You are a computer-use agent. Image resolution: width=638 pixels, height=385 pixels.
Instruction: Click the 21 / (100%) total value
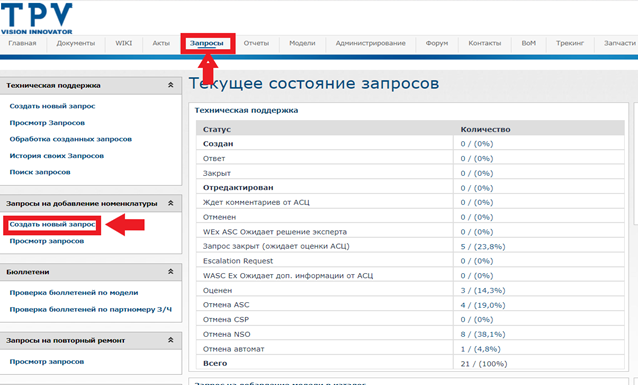[x=484, y=364]
